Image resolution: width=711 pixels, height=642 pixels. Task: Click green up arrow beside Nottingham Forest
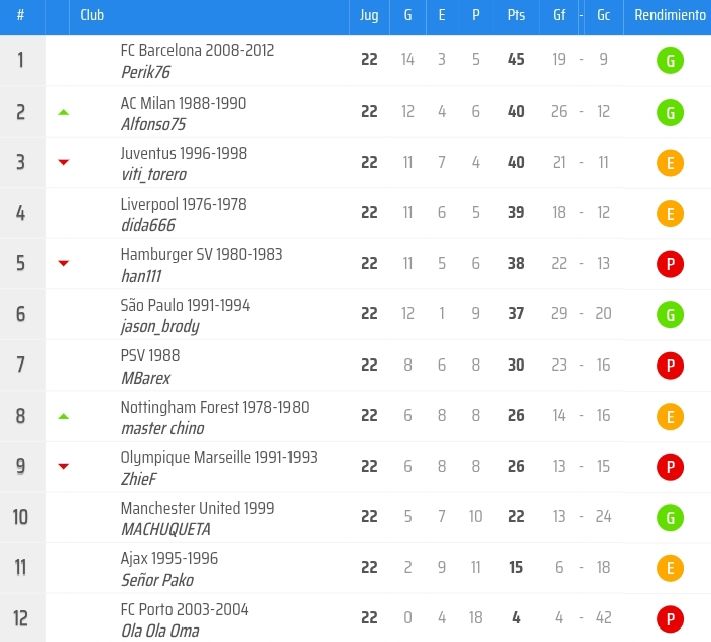point(64,415)
